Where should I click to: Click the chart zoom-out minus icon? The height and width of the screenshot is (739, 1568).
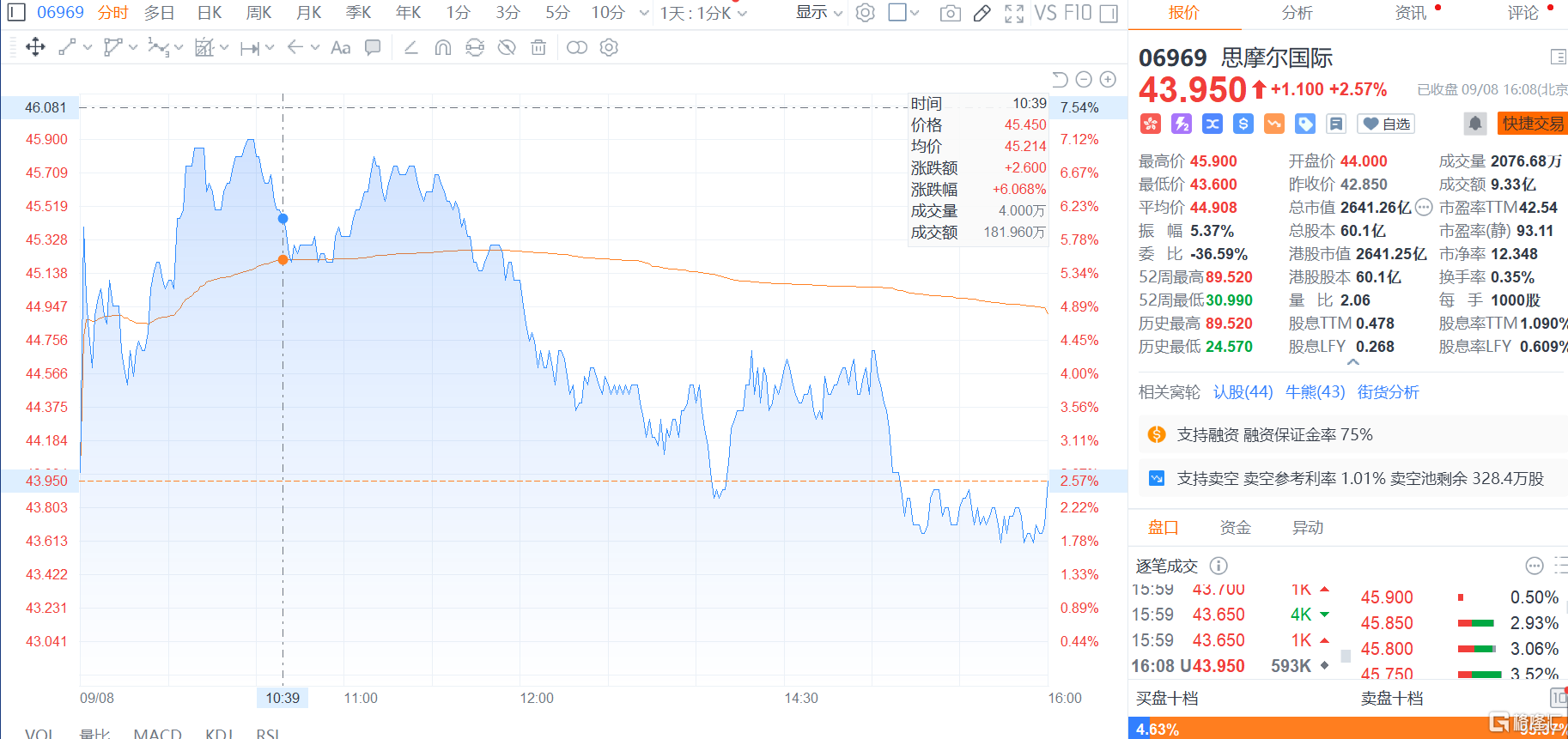click(x=1084, y=80)
